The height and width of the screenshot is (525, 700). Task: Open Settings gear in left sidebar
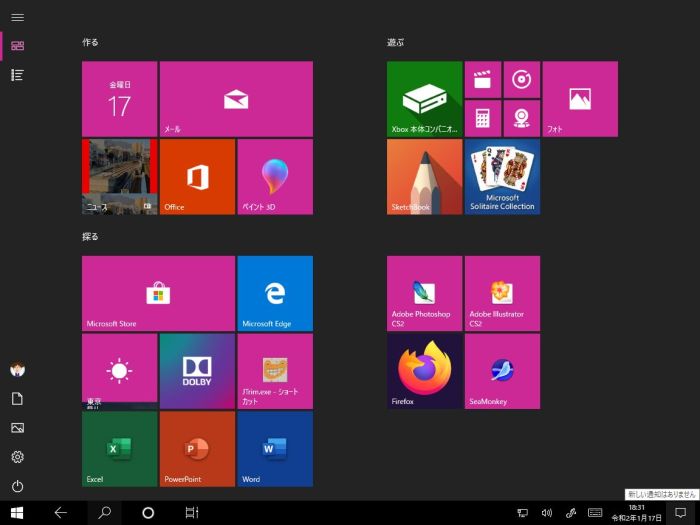tap(17, 457)
